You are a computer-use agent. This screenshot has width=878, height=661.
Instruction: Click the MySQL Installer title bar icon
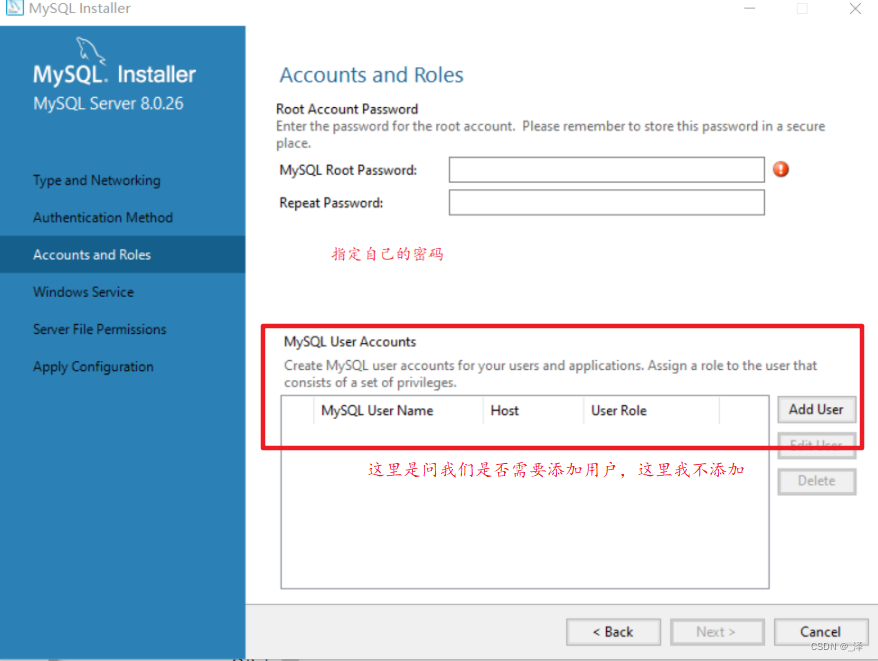12,9
